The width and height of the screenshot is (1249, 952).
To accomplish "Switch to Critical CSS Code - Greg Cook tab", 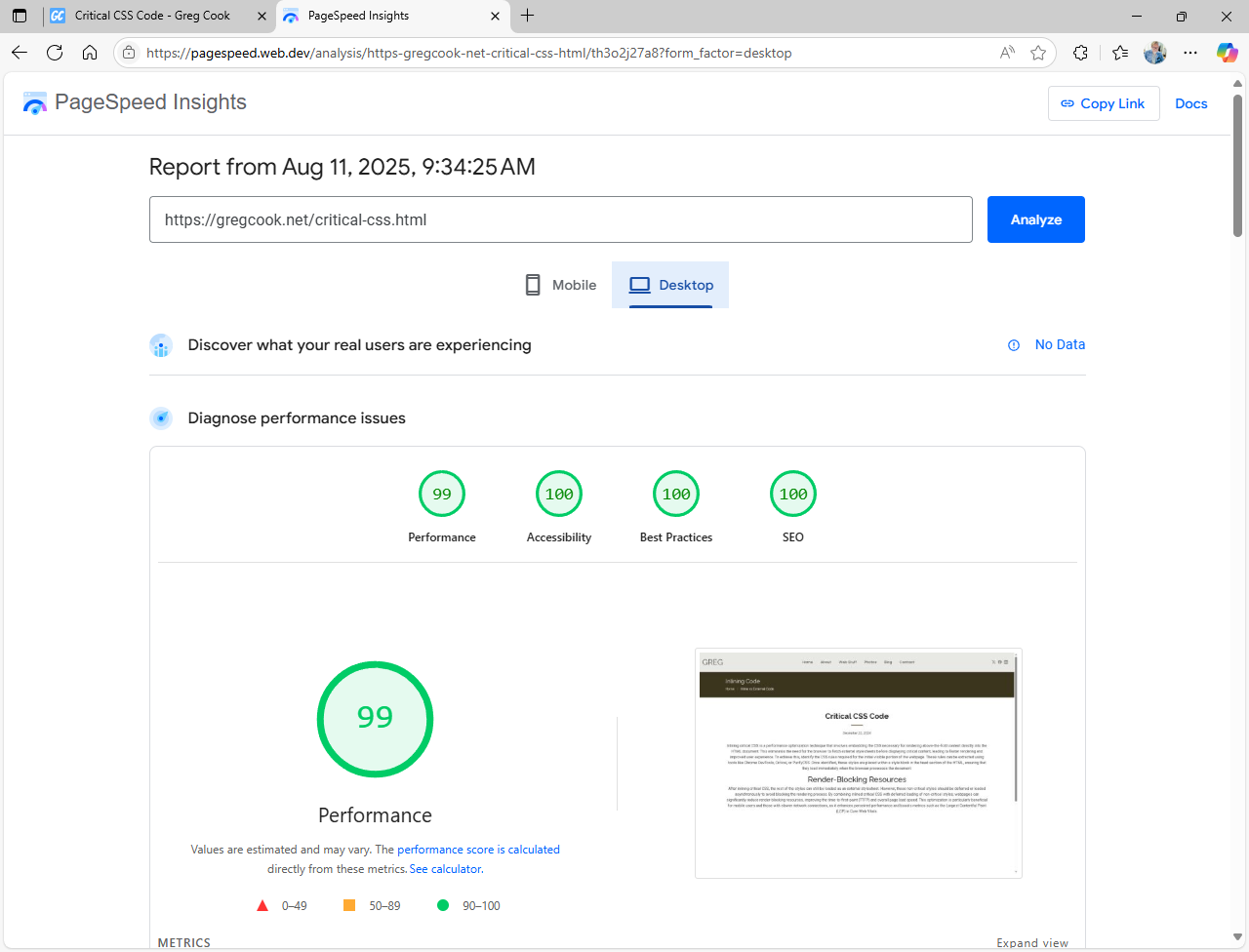I will pos(158,16).
